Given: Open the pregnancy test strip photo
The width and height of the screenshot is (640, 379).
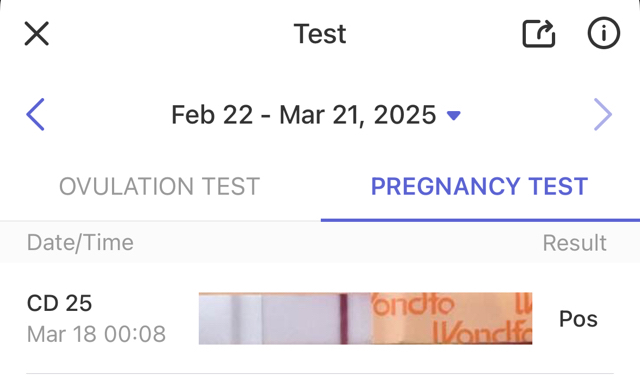Looking at the screenshot, I should coord(365,318).
